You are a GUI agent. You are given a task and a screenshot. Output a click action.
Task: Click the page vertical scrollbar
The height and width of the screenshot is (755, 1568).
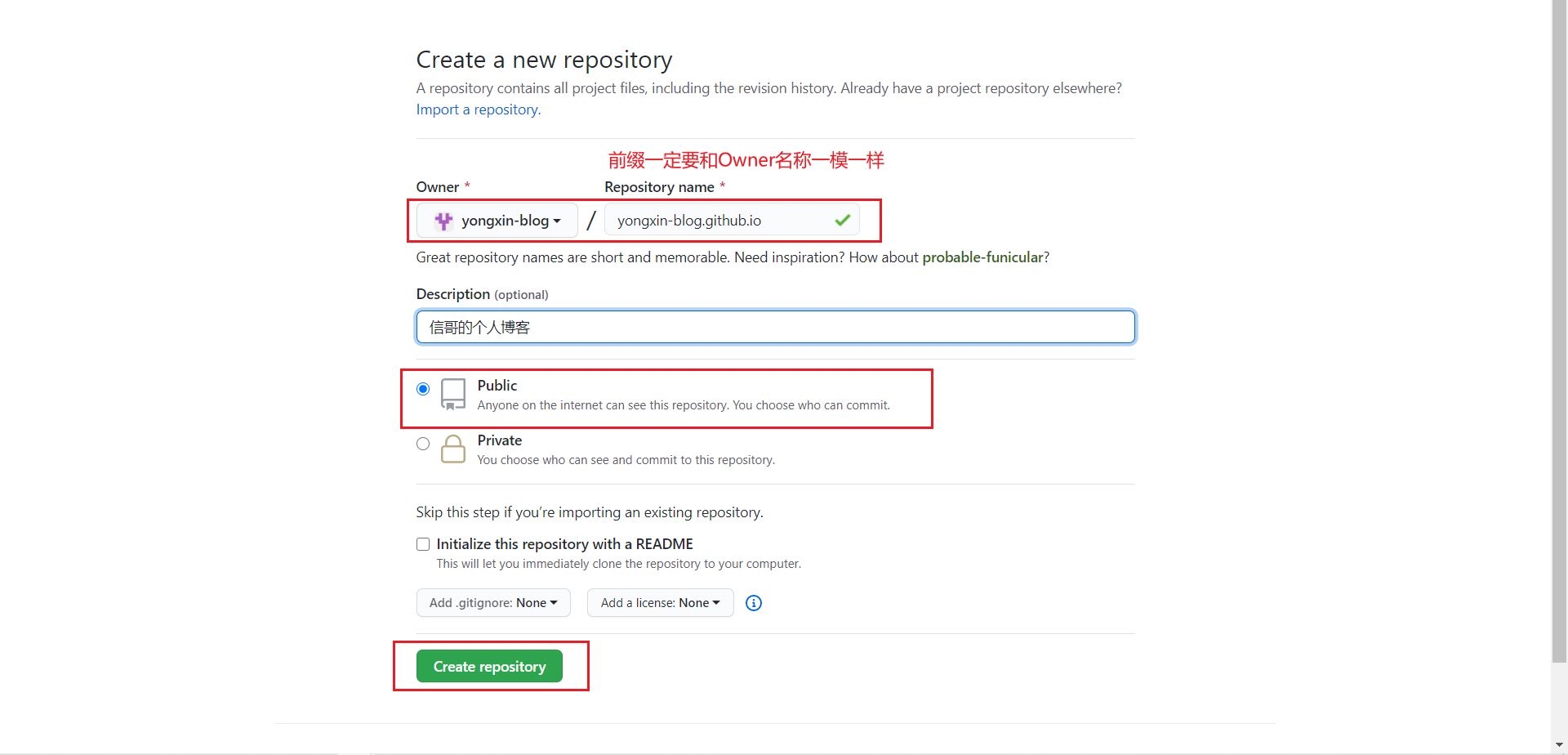click(x=1560, y=331)
